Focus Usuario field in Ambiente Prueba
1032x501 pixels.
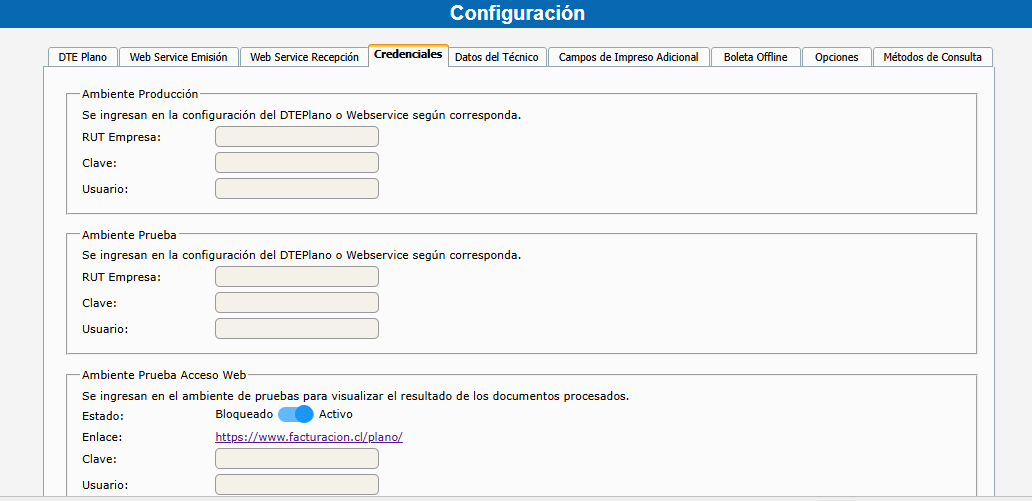[297, 329]
